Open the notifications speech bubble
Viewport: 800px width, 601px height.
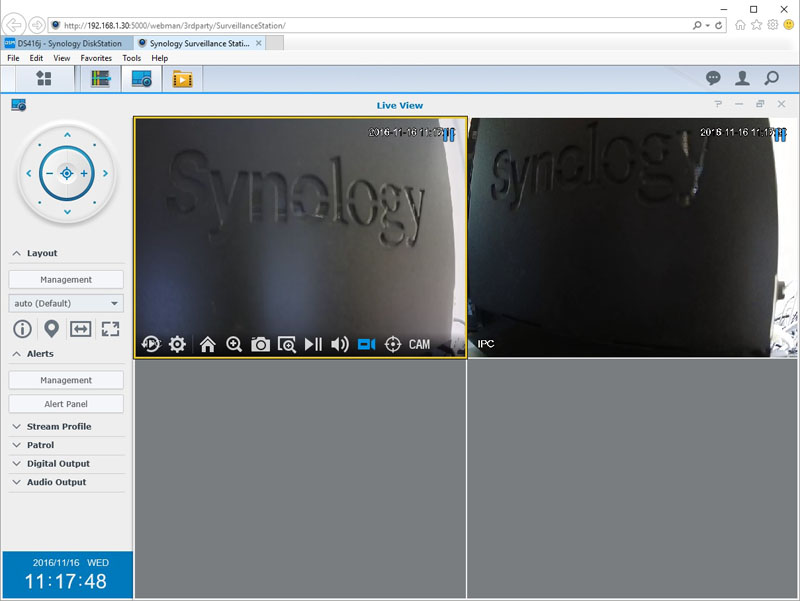pos(713,78)
